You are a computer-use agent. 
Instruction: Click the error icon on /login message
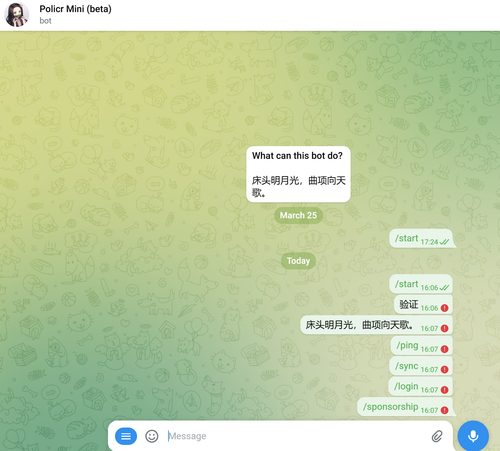pyautogui.click(x=444, y=390)
